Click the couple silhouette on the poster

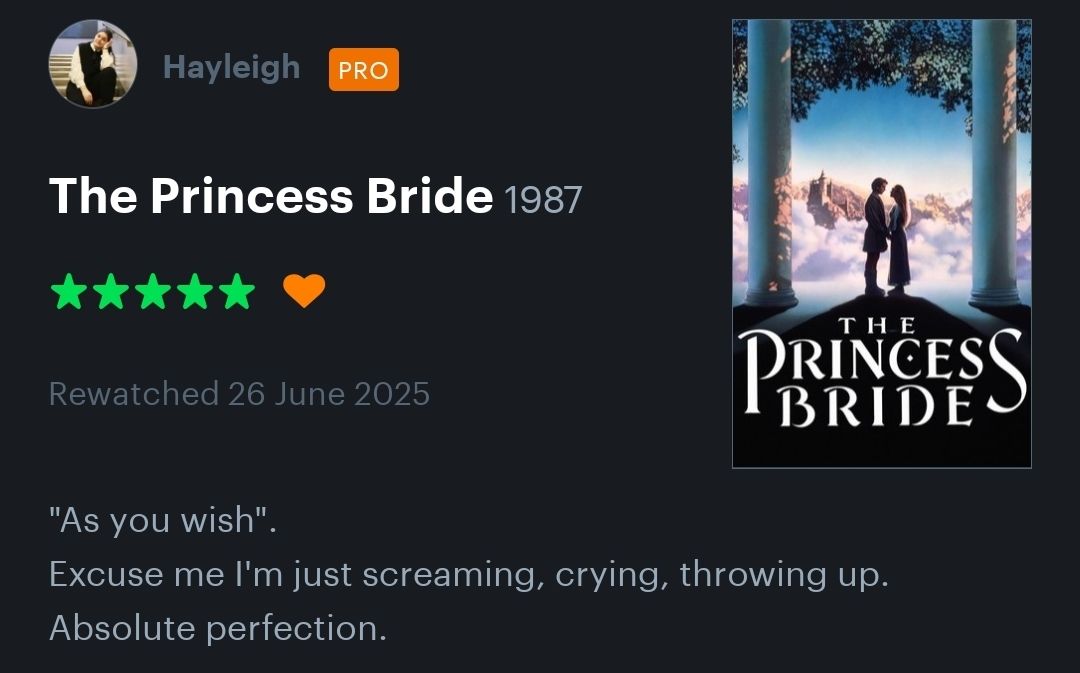(886, 237)
